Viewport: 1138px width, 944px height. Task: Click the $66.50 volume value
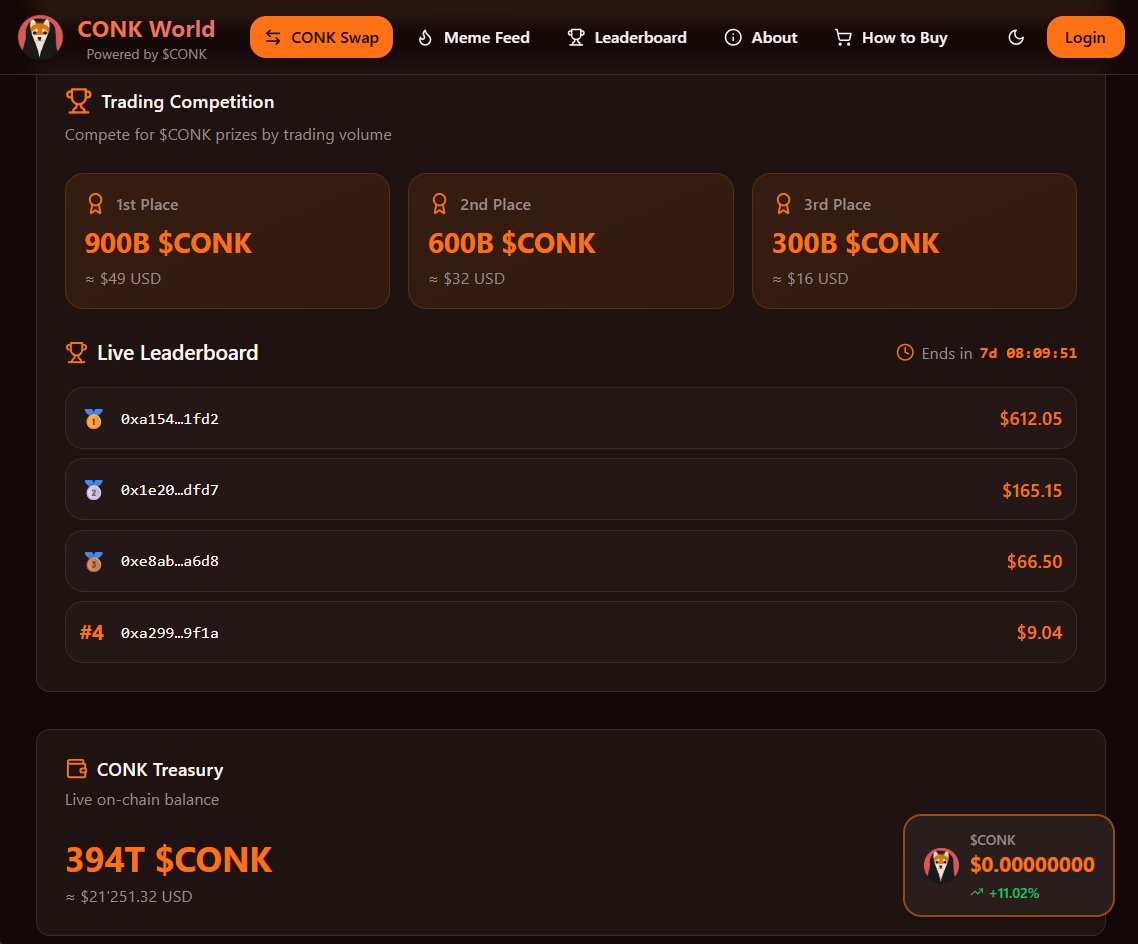tap(1034, 562)
